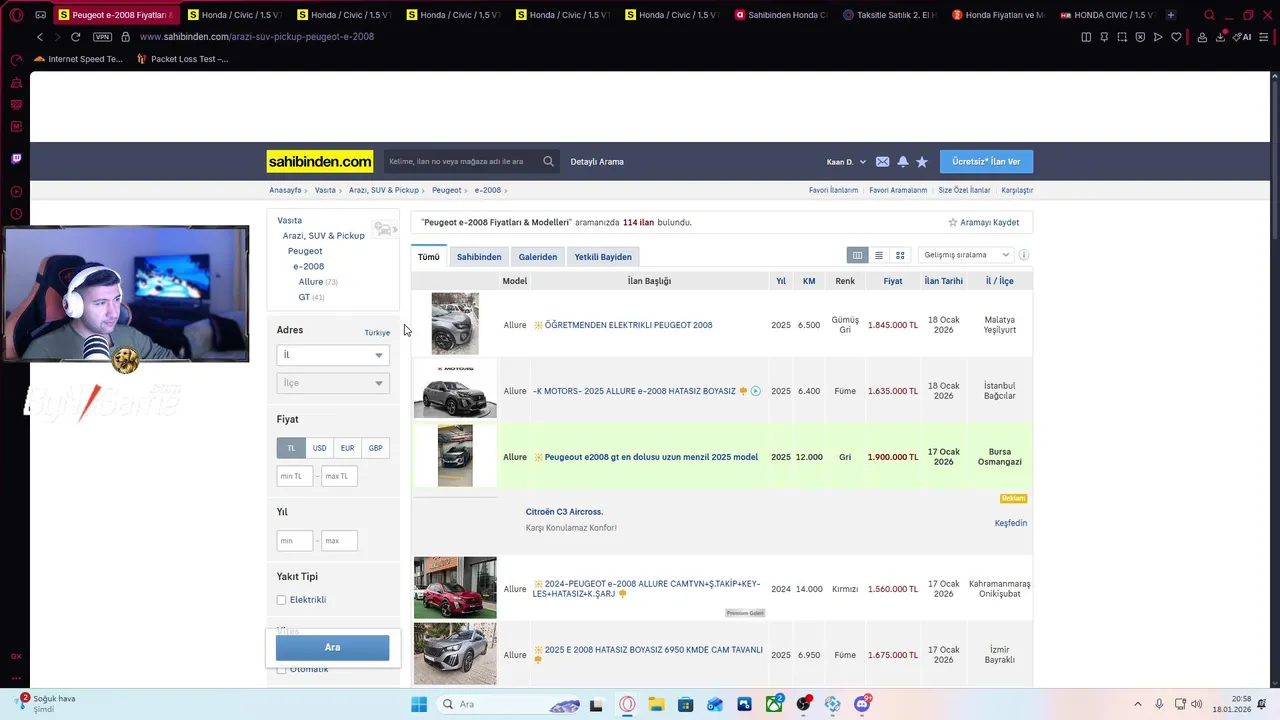
Task: Sort listings by Fiyat column
Action: point(893,281)
